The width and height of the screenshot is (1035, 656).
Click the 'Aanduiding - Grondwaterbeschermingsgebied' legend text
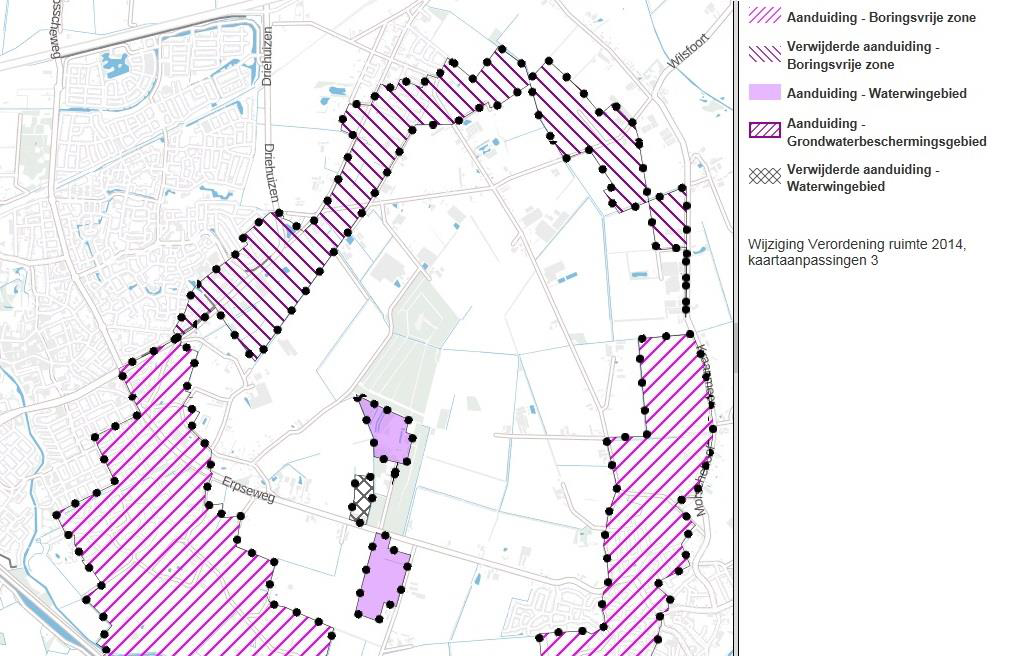coord(886,133)
